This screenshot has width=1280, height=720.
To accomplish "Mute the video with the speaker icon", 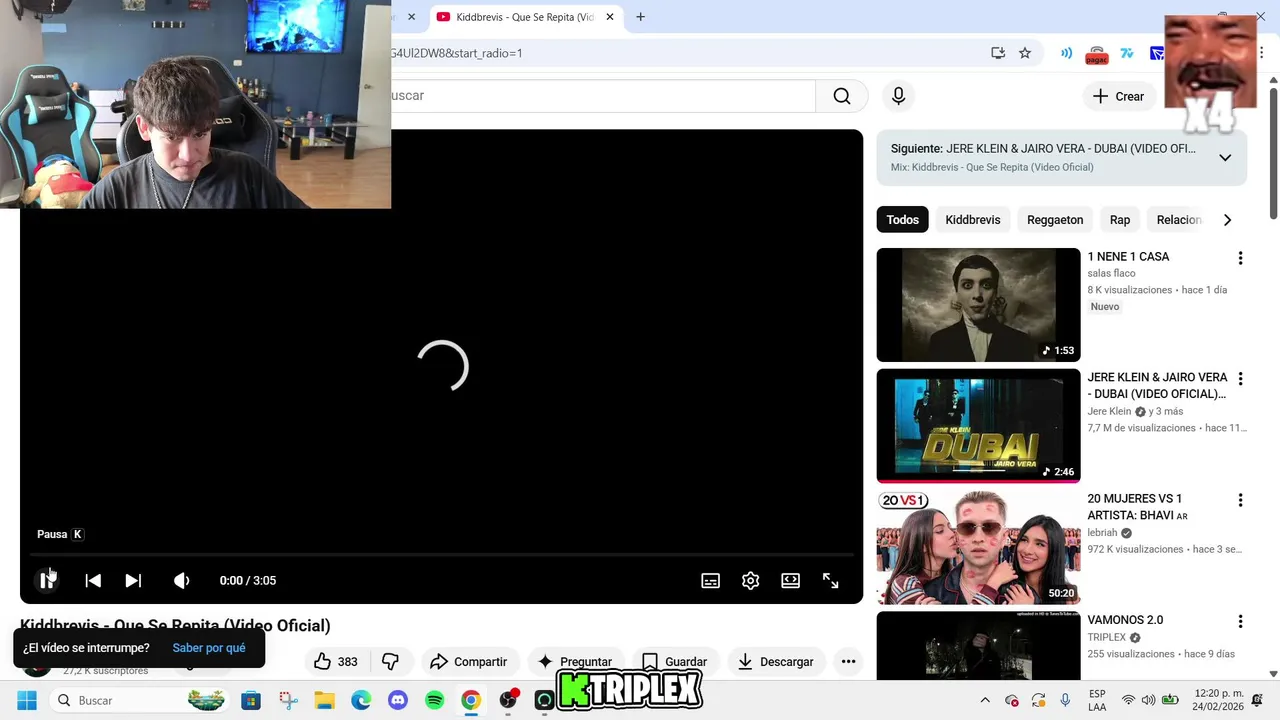I will [181, 581].
